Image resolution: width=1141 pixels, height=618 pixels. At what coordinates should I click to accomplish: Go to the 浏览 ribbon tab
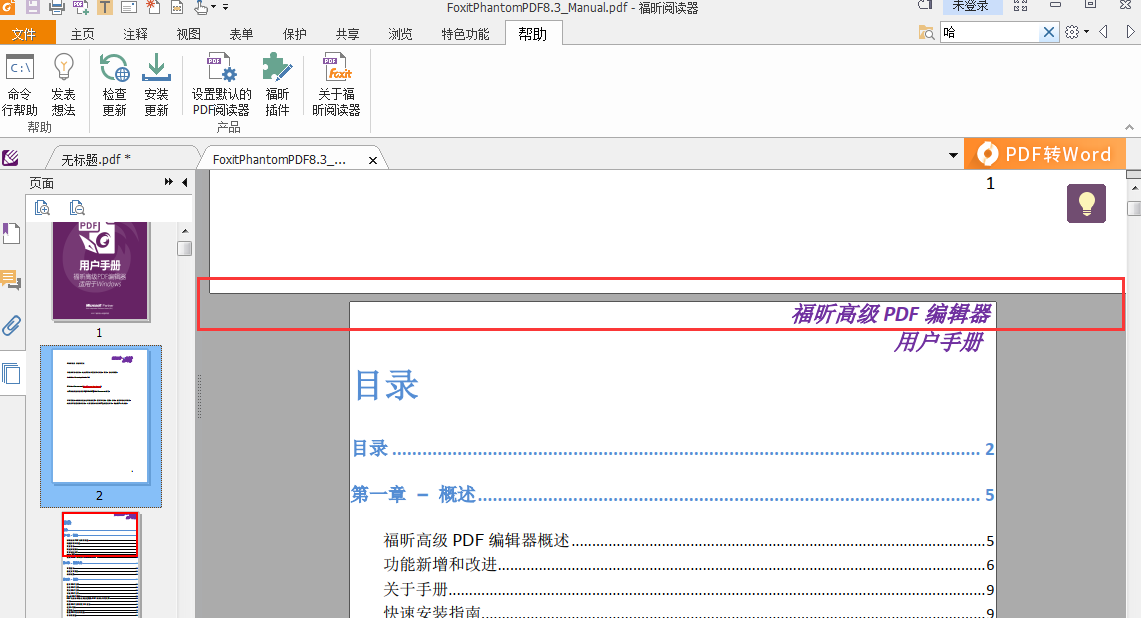pyautogui.click(x=400, y=34)
